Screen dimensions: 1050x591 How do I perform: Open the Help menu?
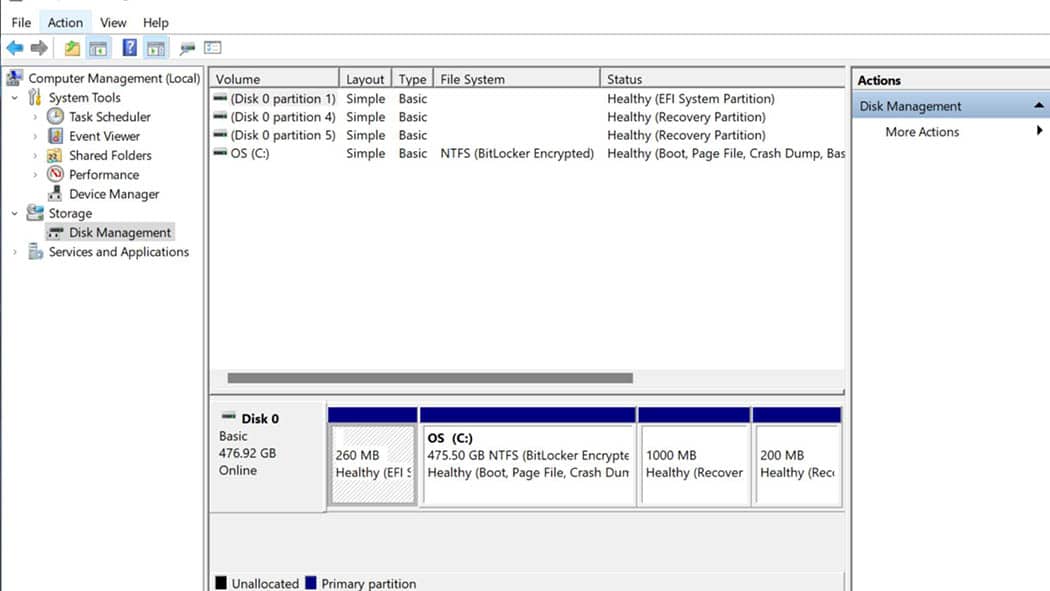[155, 23]
